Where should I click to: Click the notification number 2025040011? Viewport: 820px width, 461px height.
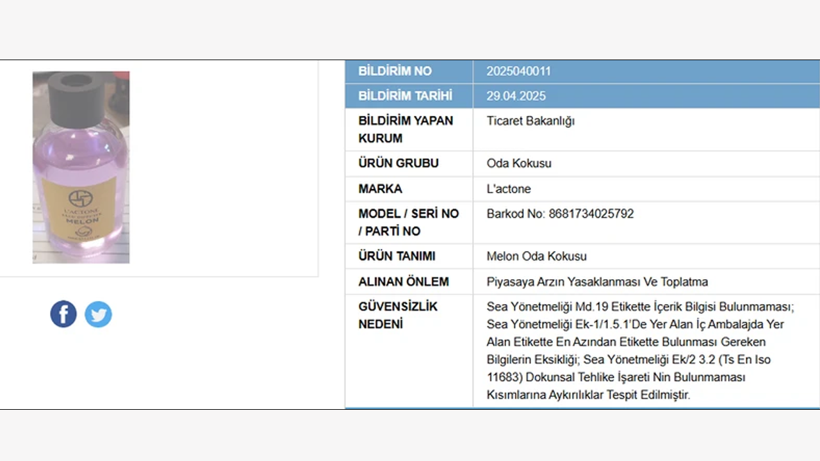518,72
